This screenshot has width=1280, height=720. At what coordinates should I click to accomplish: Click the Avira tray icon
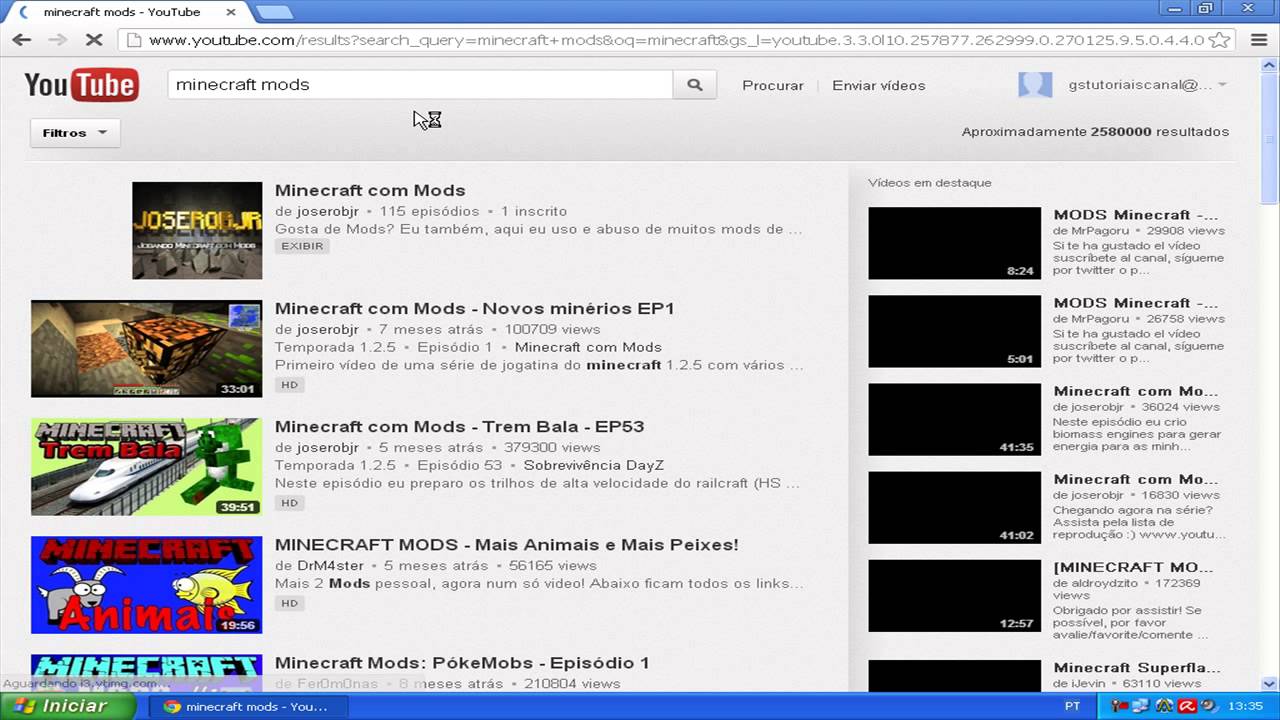pos(1186,706)
